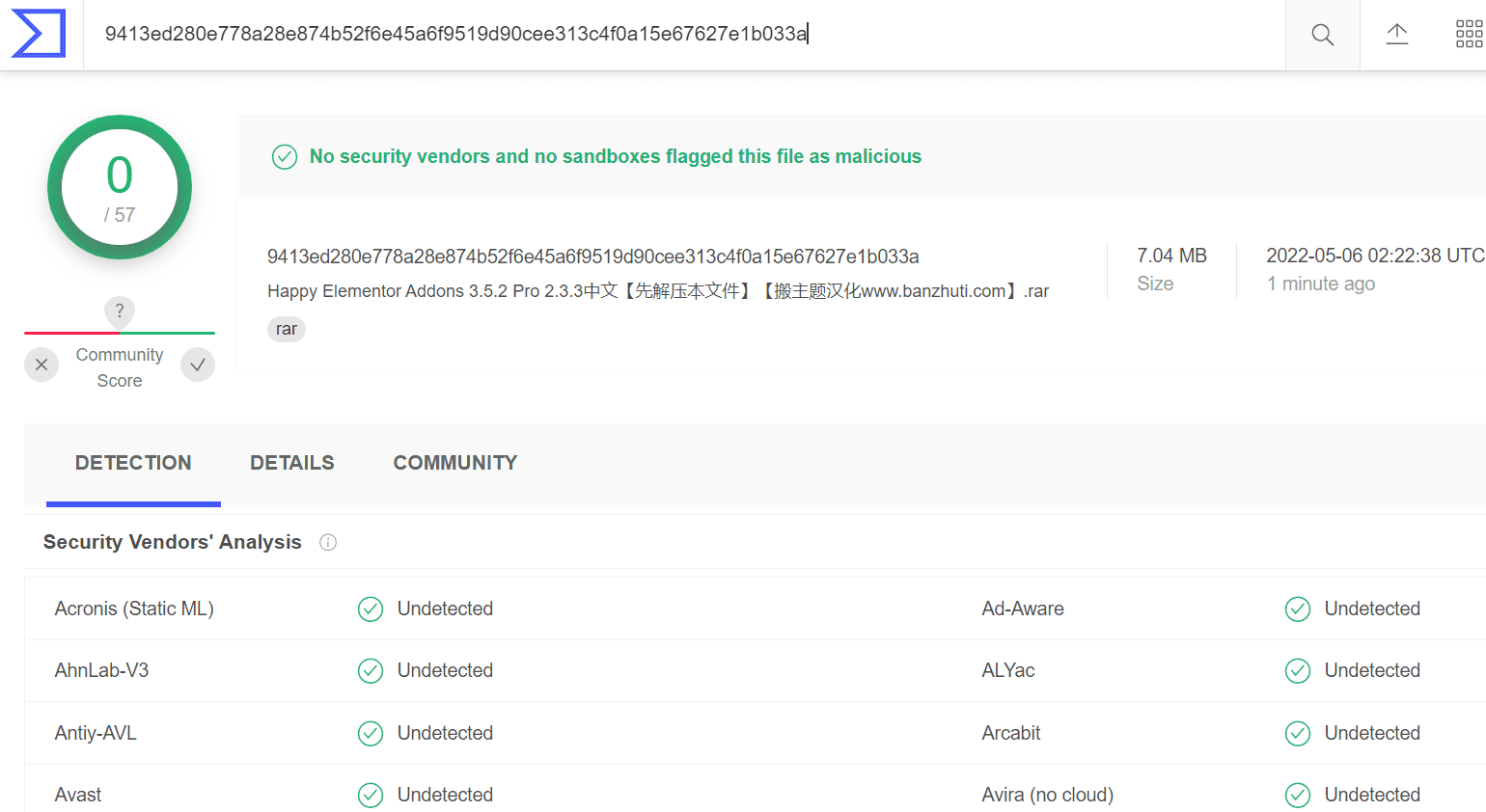The image size is (1486, 812).
Task: Click the Avast undetected check icon
Action: [371, 796]
